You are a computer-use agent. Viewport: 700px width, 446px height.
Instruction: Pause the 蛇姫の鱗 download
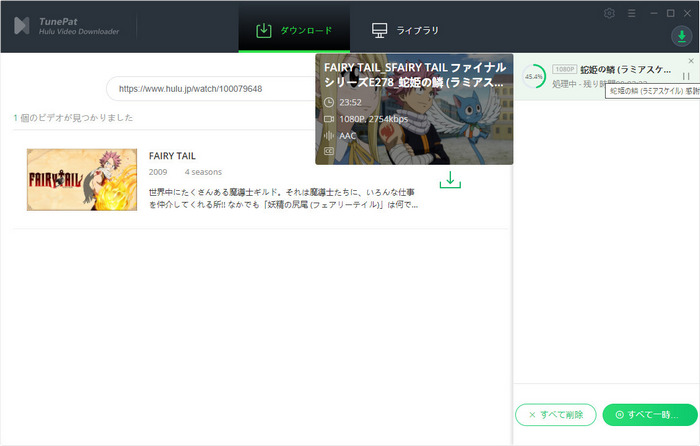[686, 76]
